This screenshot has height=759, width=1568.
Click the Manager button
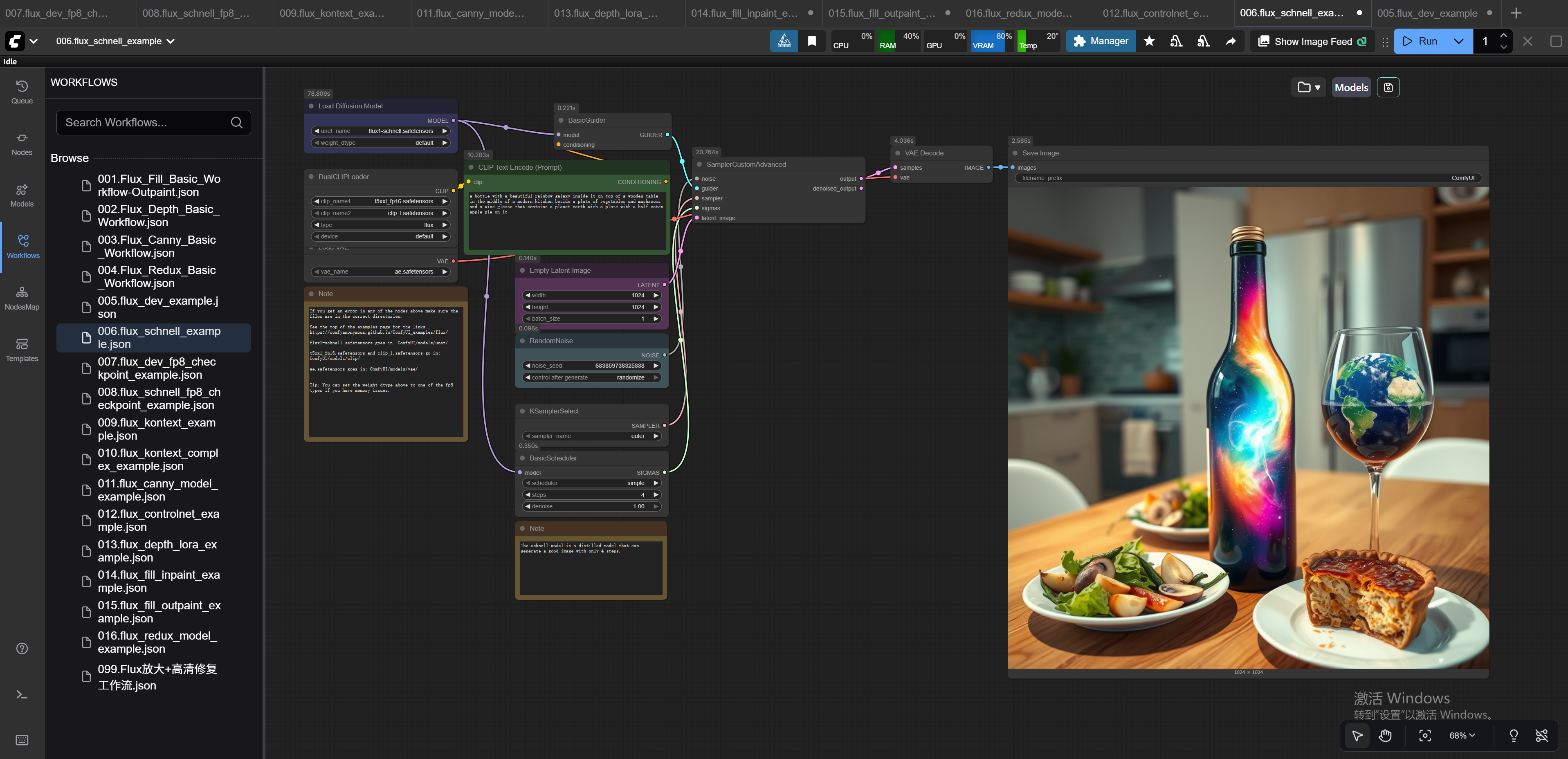click(1101, 41)
